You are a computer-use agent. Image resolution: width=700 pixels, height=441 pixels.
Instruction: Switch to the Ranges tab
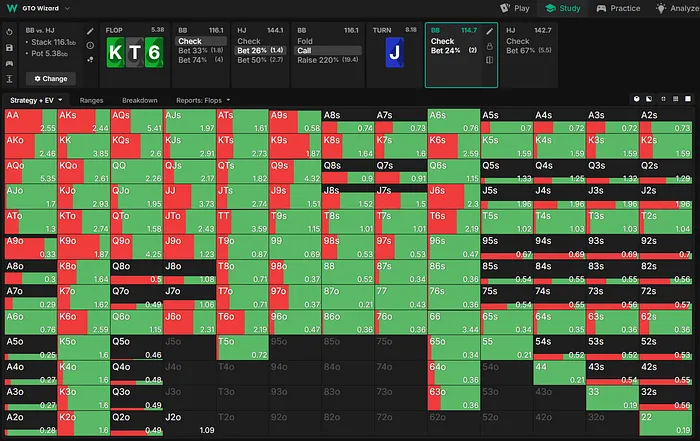coord(92,100)
